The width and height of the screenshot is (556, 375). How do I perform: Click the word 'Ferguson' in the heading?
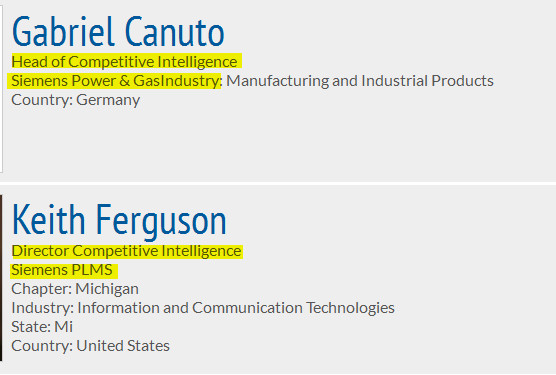click(x=161, y=220)
